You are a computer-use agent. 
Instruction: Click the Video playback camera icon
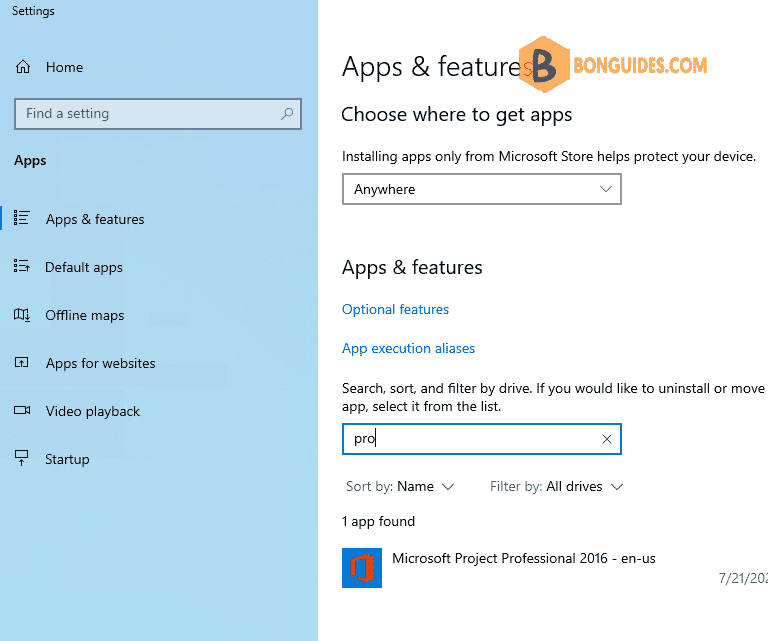point(22,410)
